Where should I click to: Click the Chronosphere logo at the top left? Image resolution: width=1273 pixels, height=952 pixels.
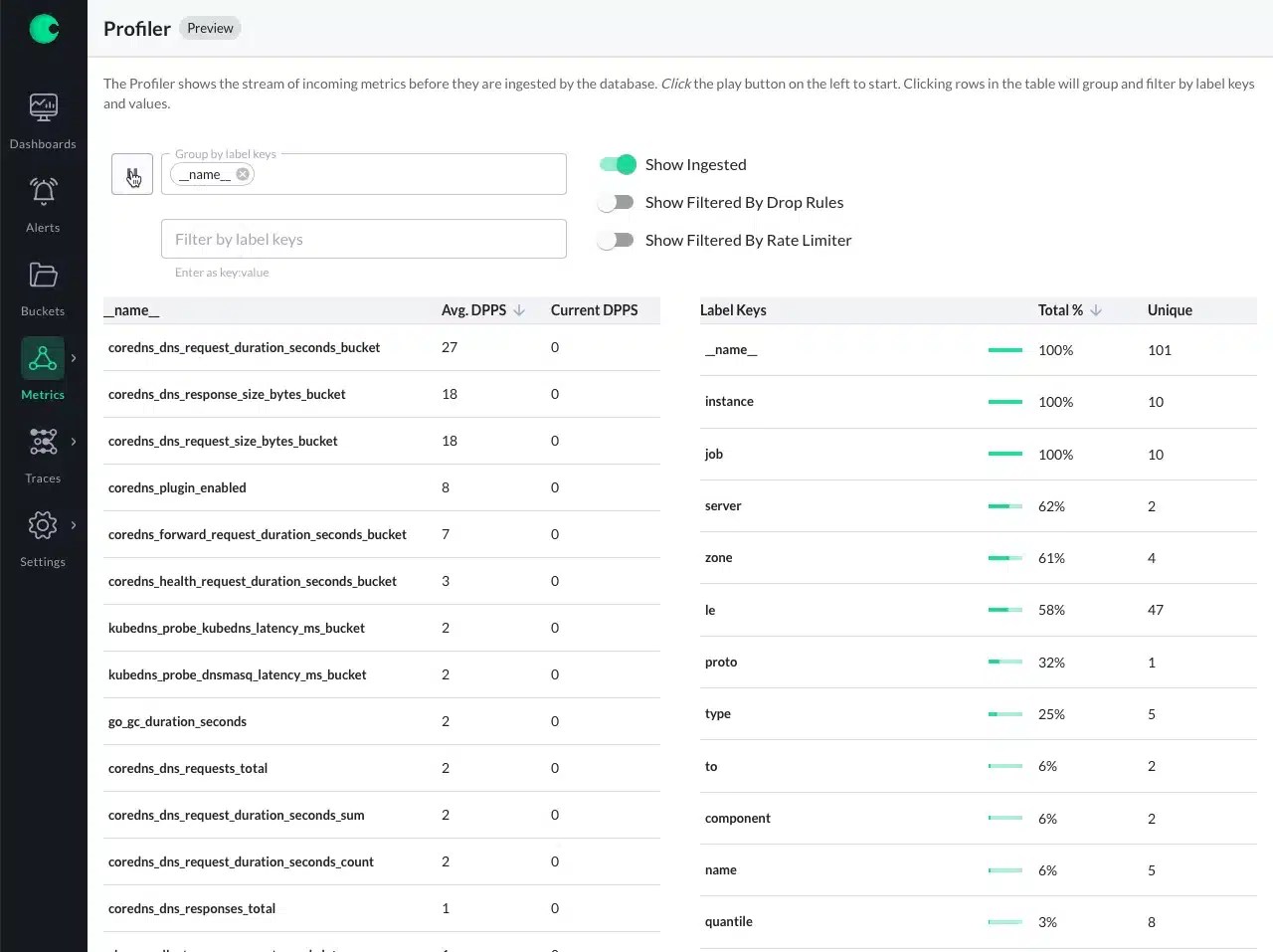click(43, 29)
